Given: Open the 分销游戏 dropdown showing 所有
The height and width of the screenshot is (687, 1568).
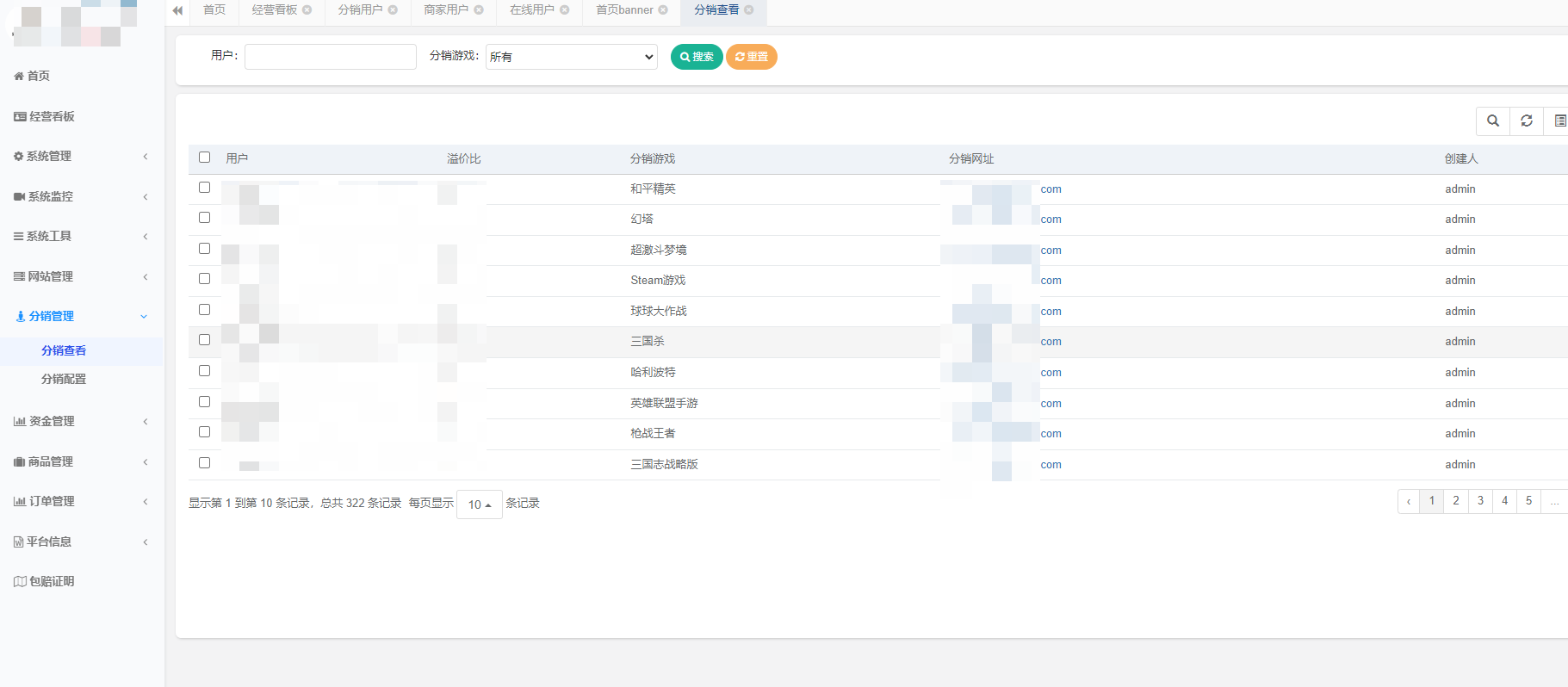Looking at the screenshot, I should [x=572, y=57].
